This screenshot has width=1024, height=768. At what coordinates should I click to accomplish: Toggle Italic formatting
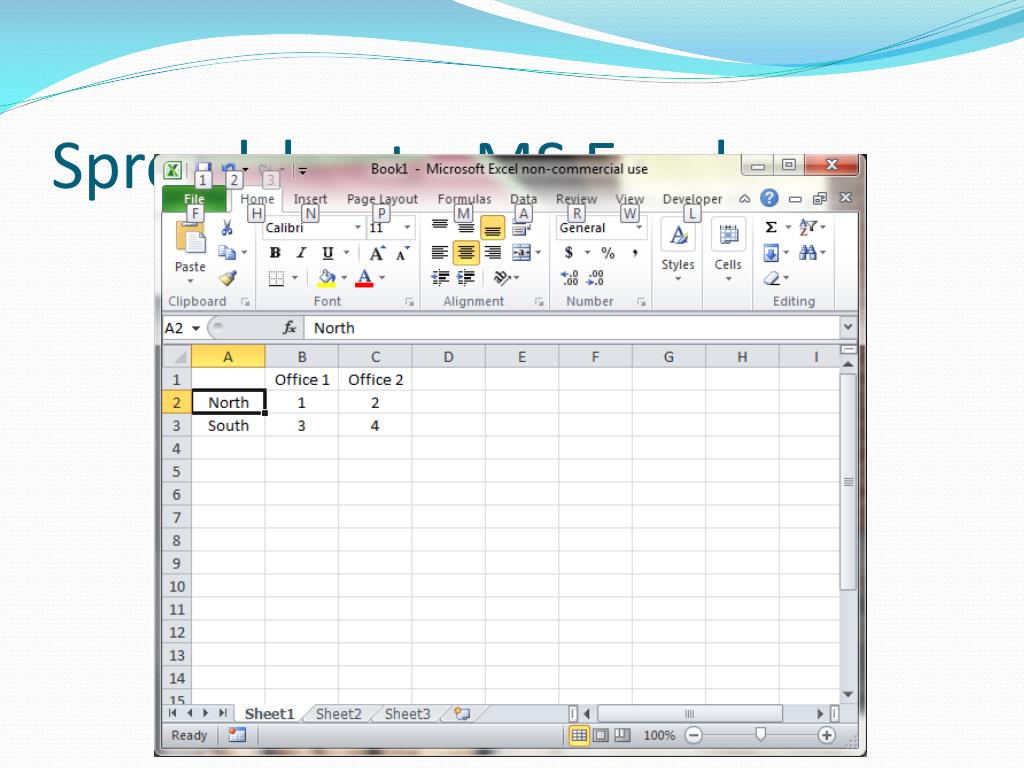point(301,253)
